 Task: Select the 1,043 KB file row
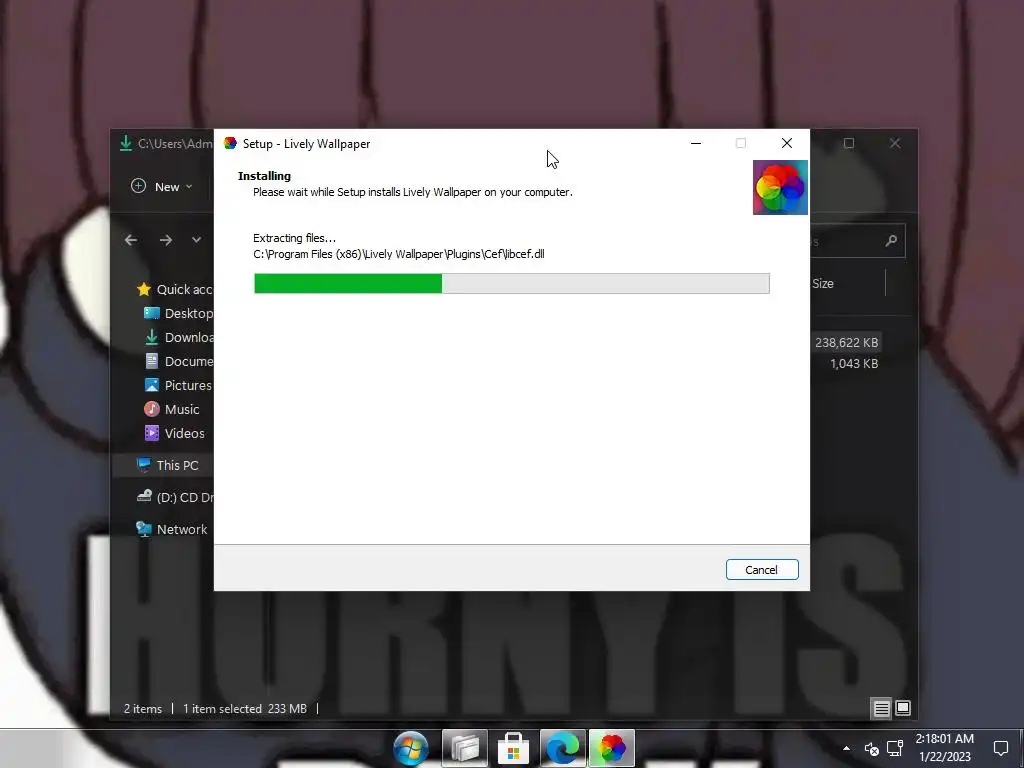(x=854, y=364)
